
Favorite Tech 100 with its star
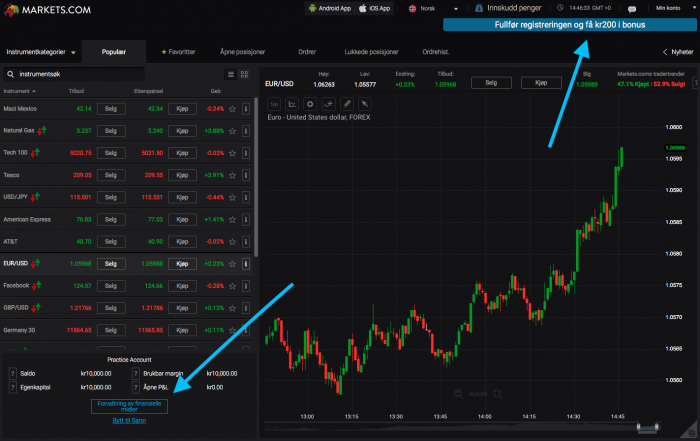tap(233, 153)
